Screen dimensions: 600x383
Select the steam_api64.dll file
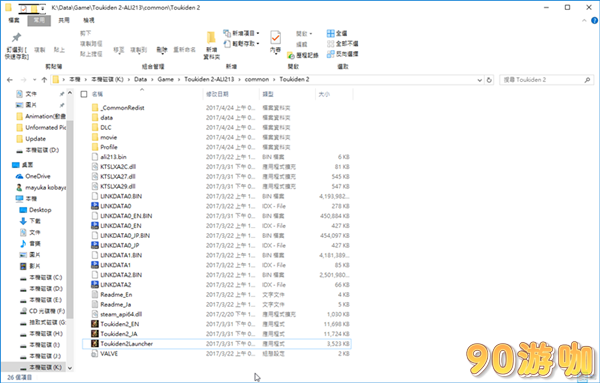point(216,314)
